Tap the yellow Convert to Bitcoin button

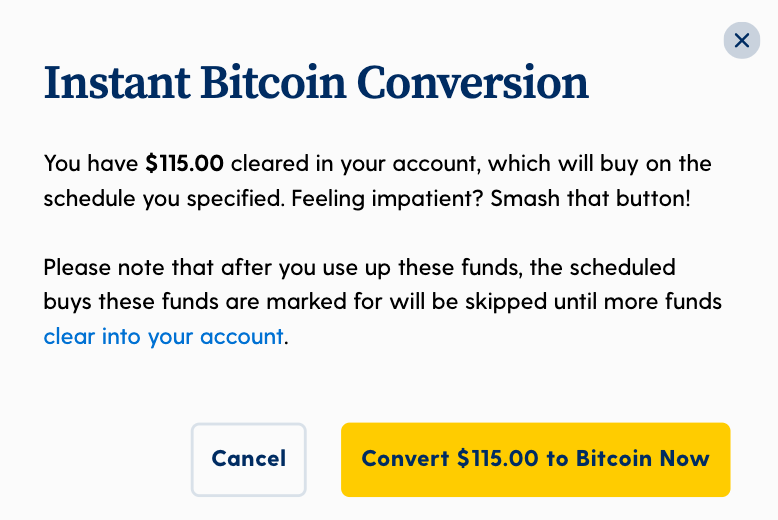click(535, 459)
